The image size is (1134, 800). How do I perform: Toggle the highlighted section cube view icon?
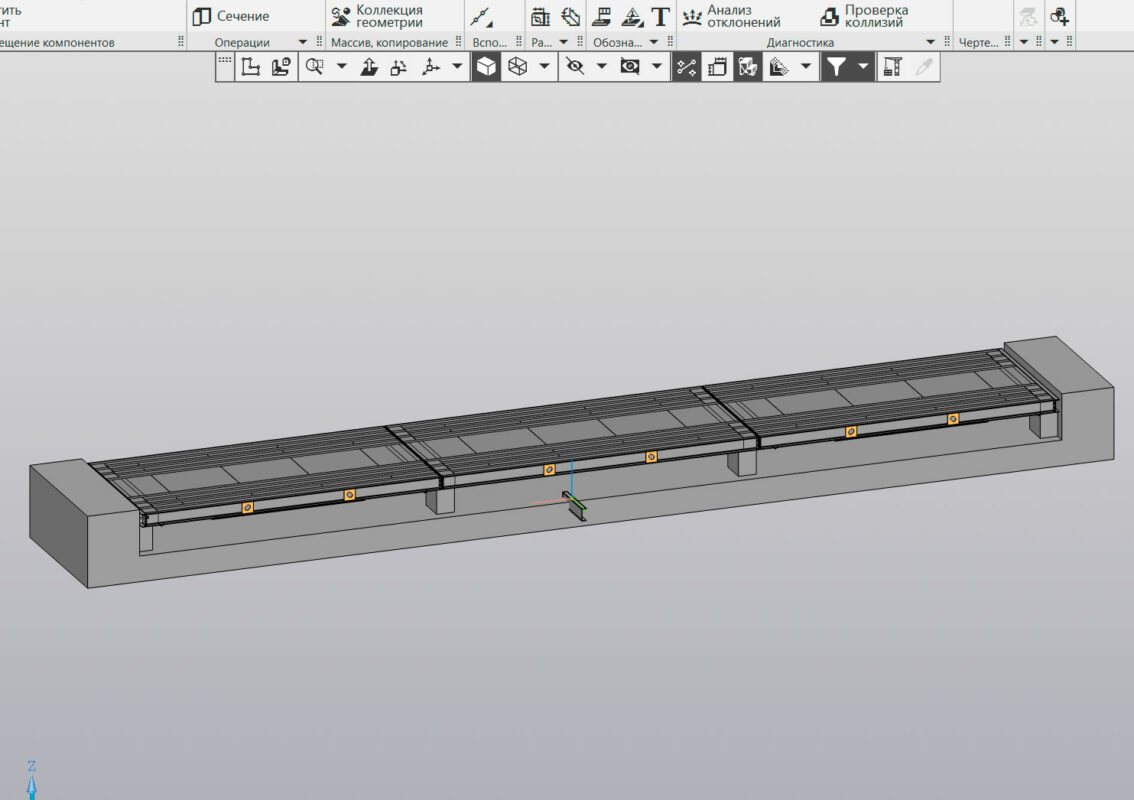[x=748, y=67]
